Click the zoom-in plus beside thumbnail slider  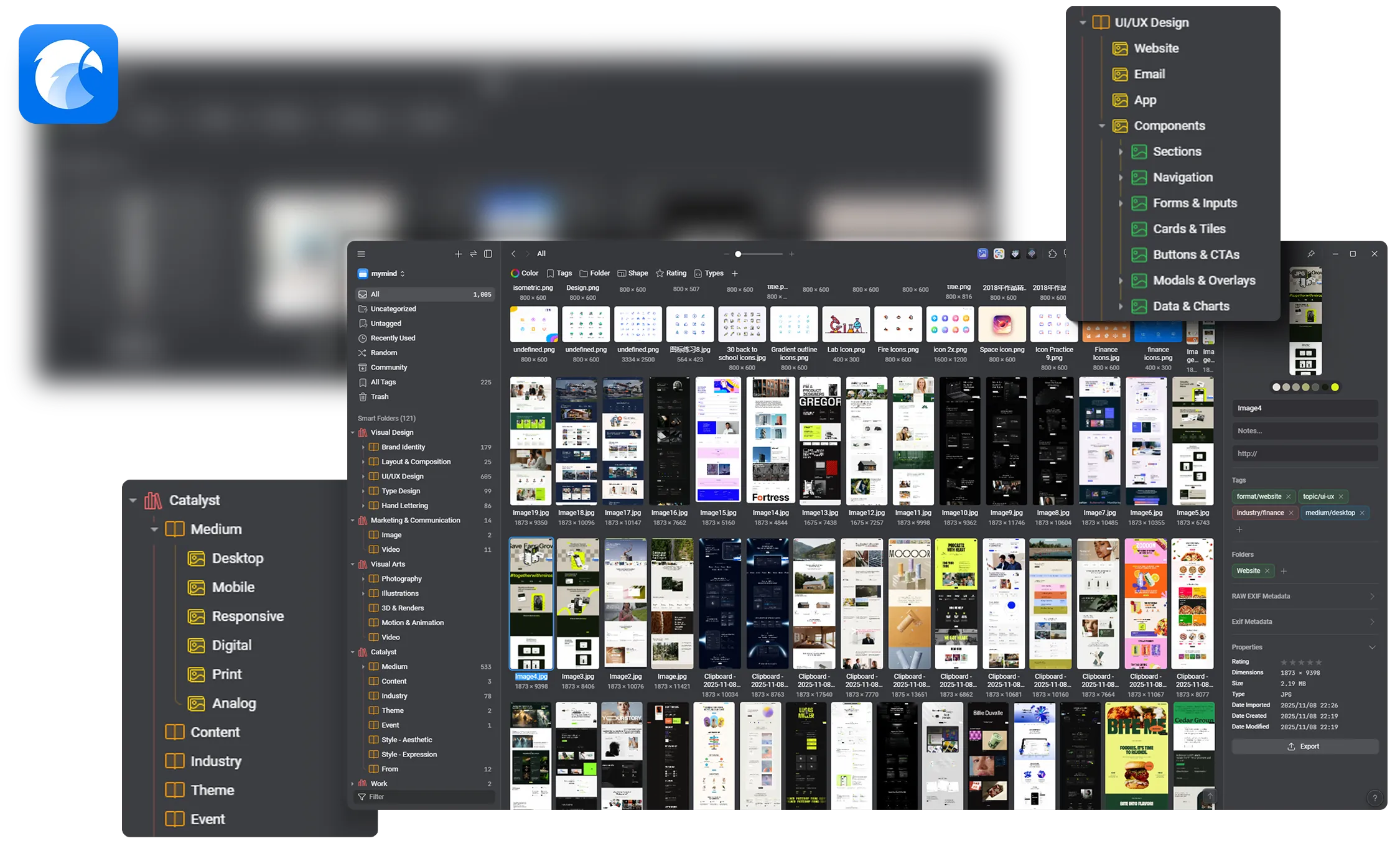[791, 254]
